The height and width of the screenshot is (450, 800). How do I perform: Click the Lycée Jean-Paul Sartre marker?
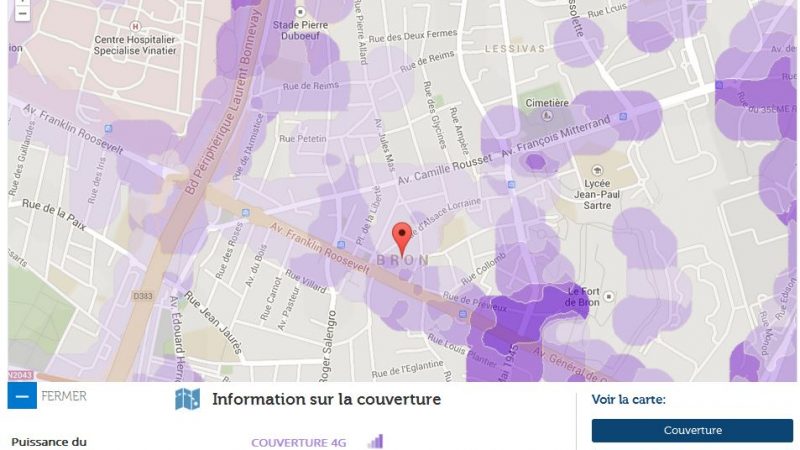click(597, 170)
